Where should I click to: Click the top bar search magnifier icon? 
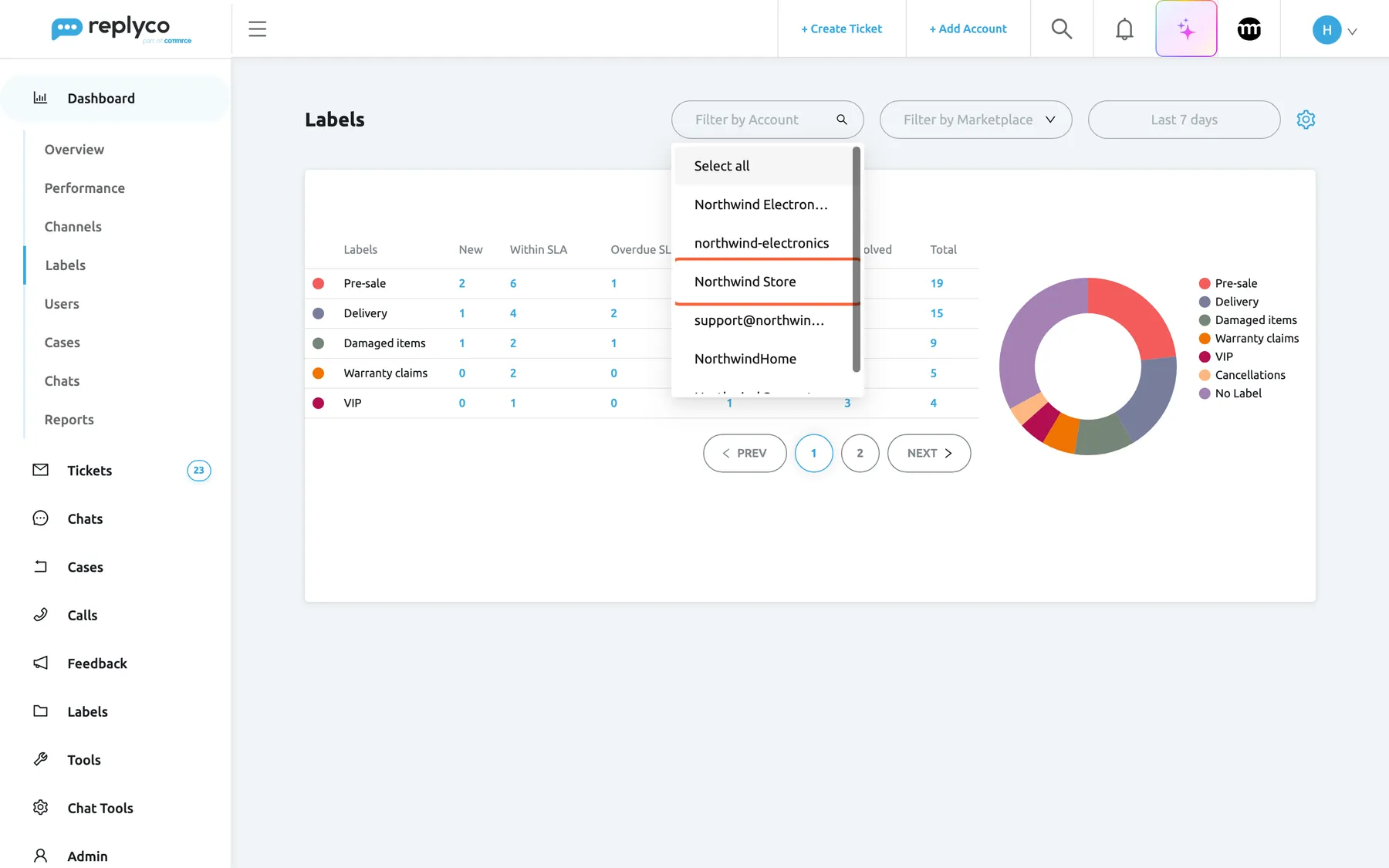coord(1062,29)
